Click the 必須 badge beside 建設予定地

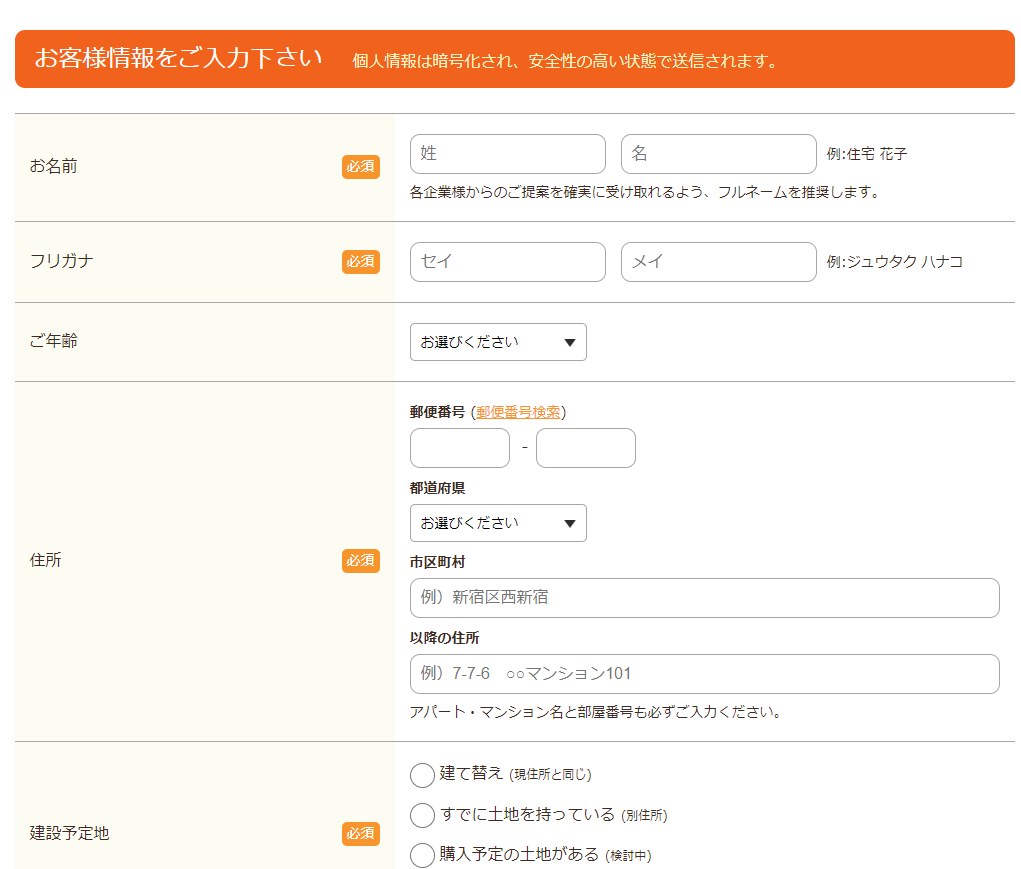tap(360, 833)
